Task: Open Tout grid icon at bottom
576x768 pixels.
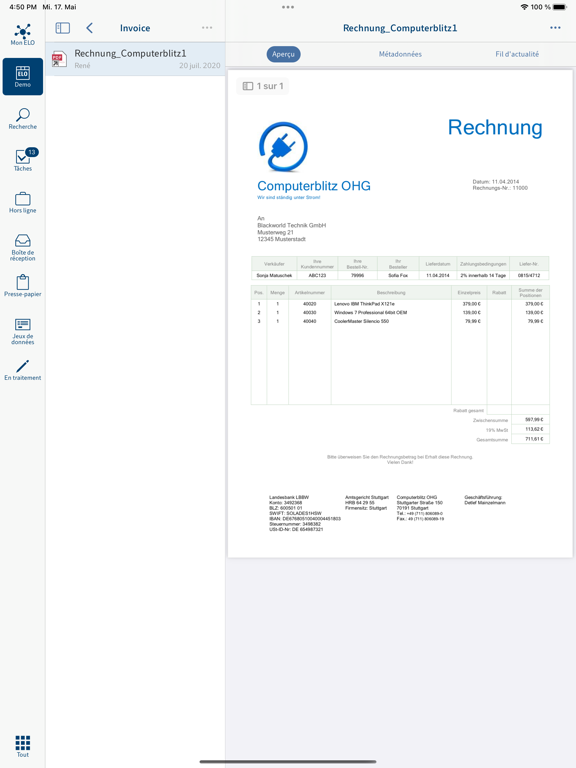Action: [23, 746]
